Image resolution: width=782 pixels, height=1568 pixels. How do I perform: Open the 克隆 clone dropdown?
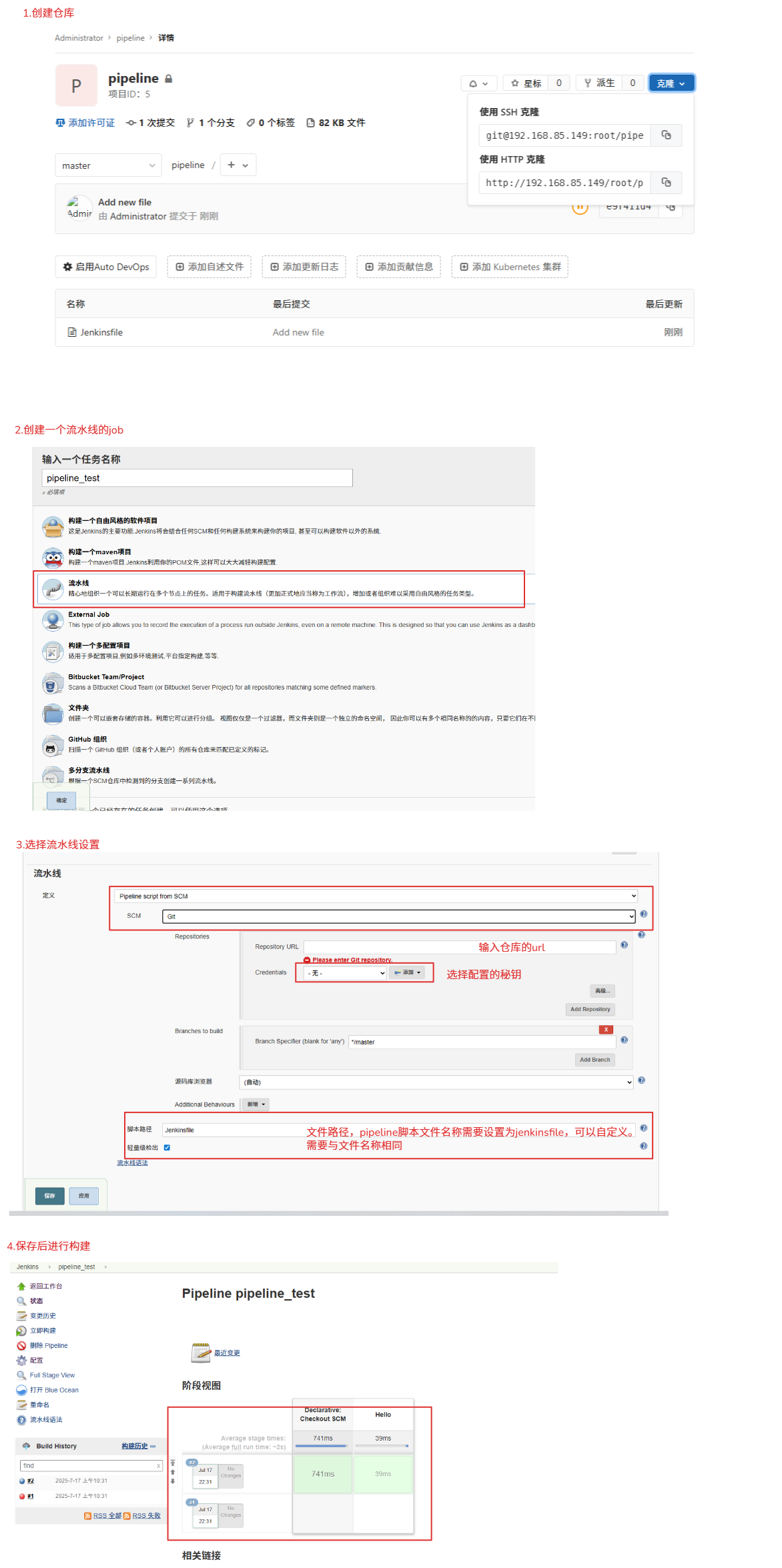point(671,83)
